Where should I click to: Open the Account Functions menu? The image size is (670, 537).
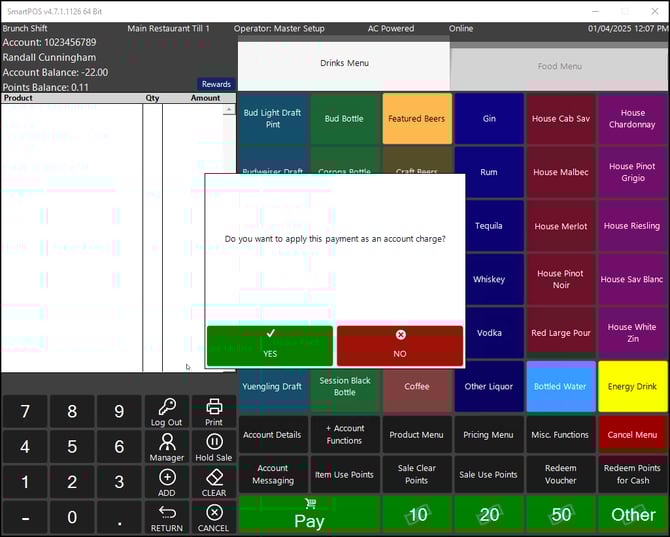pyautogui.click(x=344, y=435)
